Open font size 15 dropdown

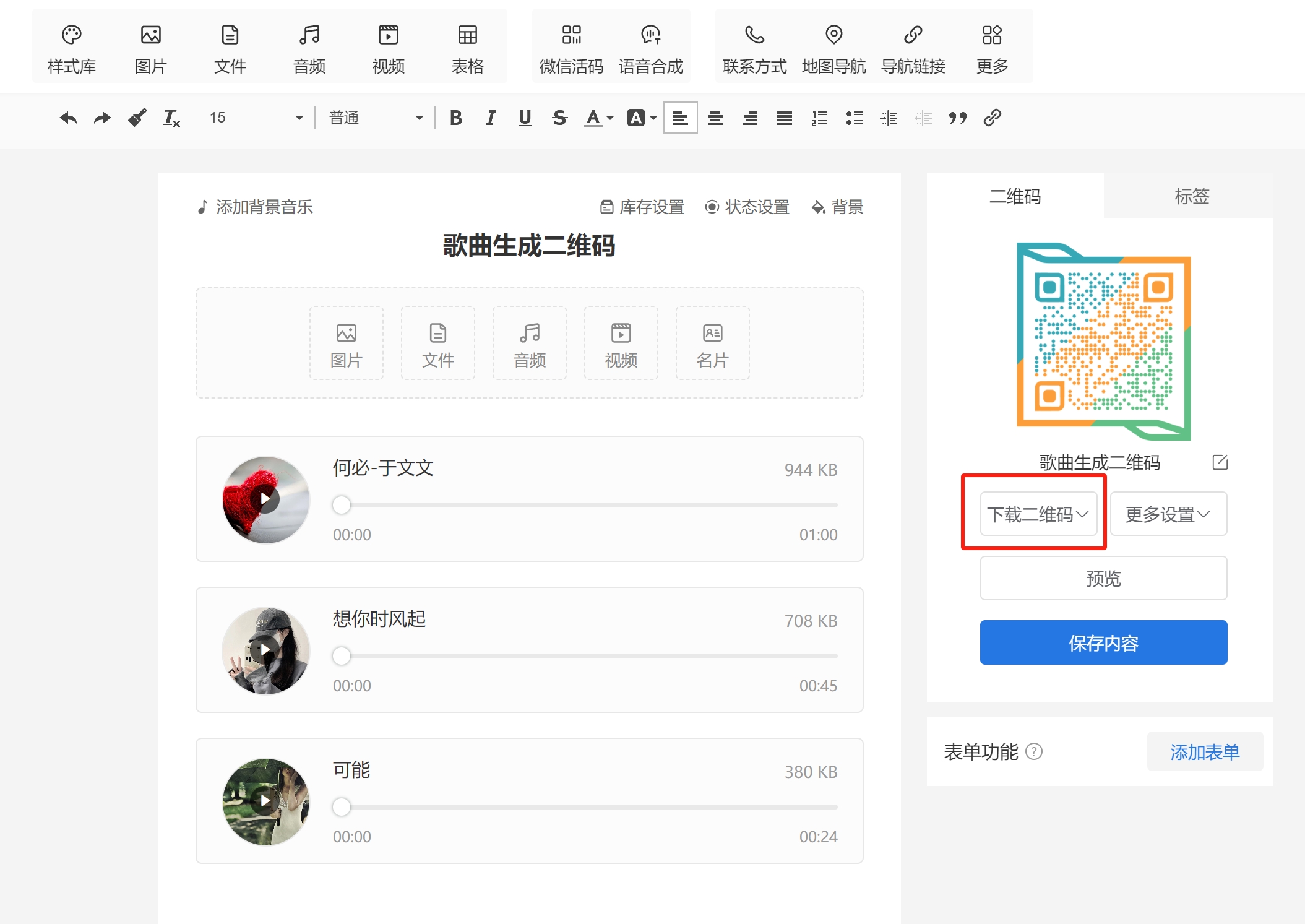click(256, 118)
